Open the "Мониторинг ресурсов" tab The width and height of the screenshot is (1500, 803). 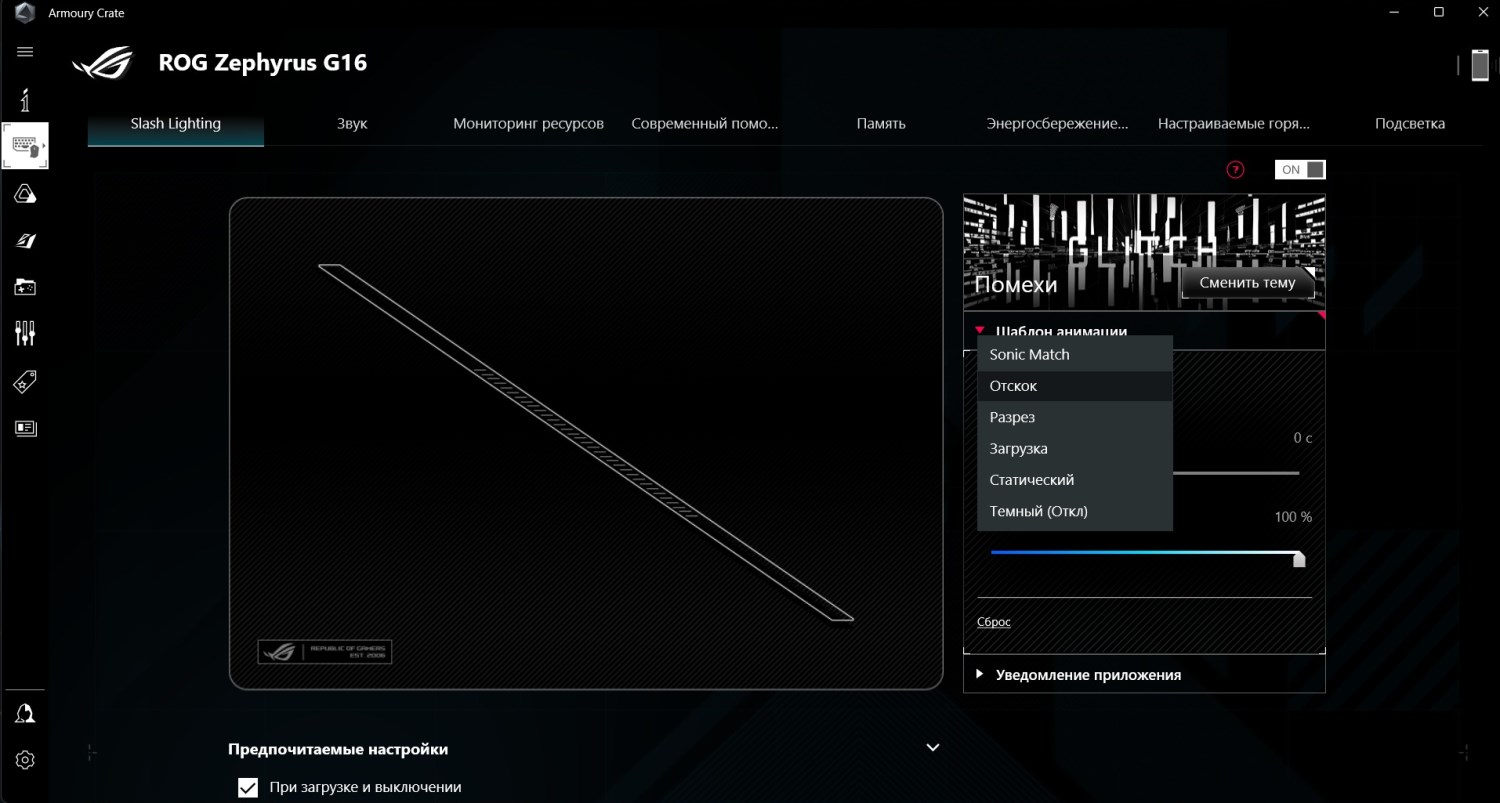tap(528, 124)
